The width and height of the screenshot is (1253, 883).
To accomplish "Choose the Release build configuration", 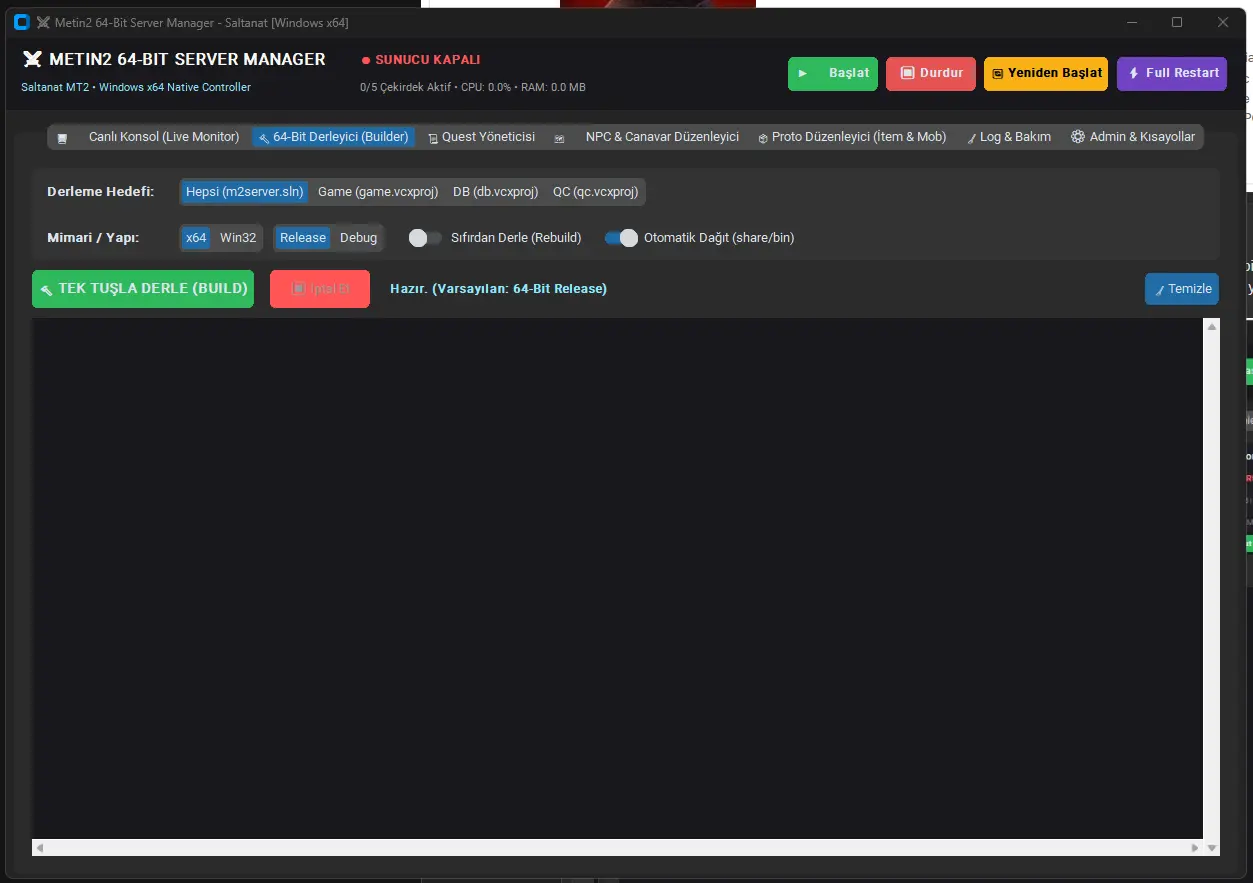I will [x=303, y=238].
